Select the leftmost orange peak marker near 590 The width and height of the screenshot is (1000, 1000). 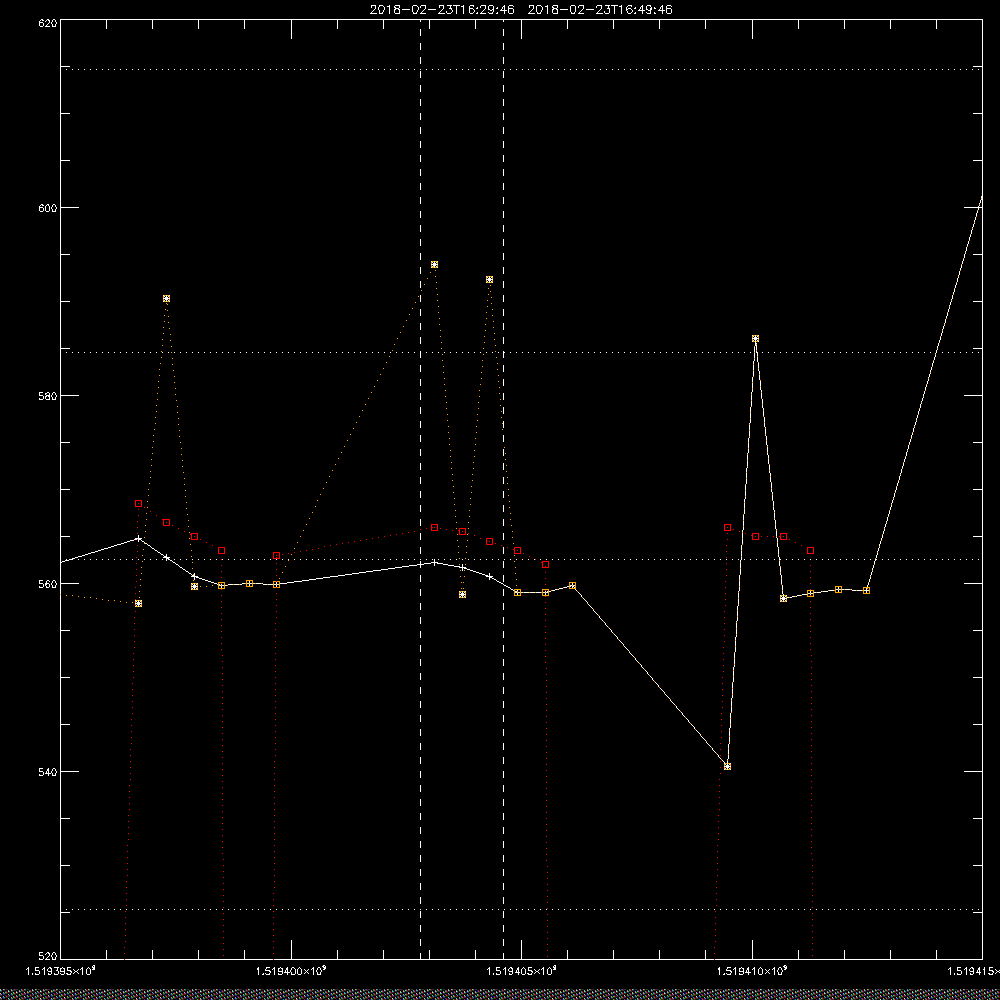tap(166, 298)
